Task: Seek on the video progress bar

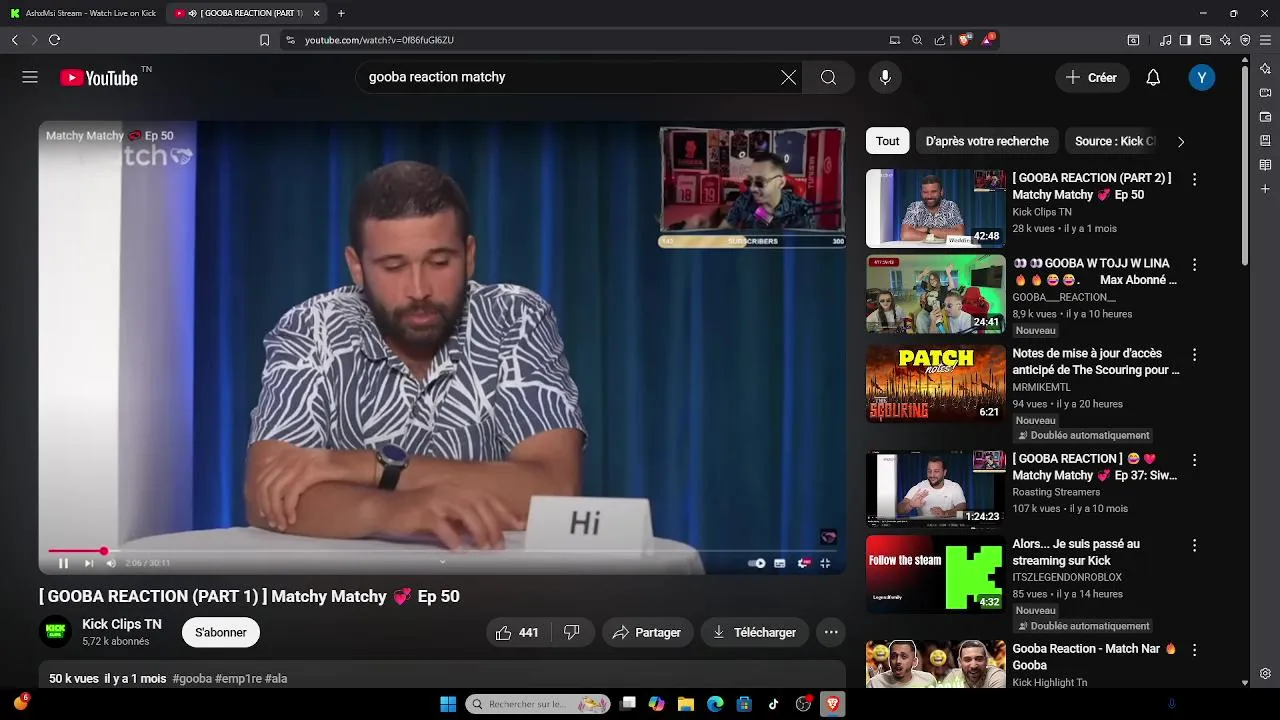Action: pyautogui.click(x=441, y=551)
